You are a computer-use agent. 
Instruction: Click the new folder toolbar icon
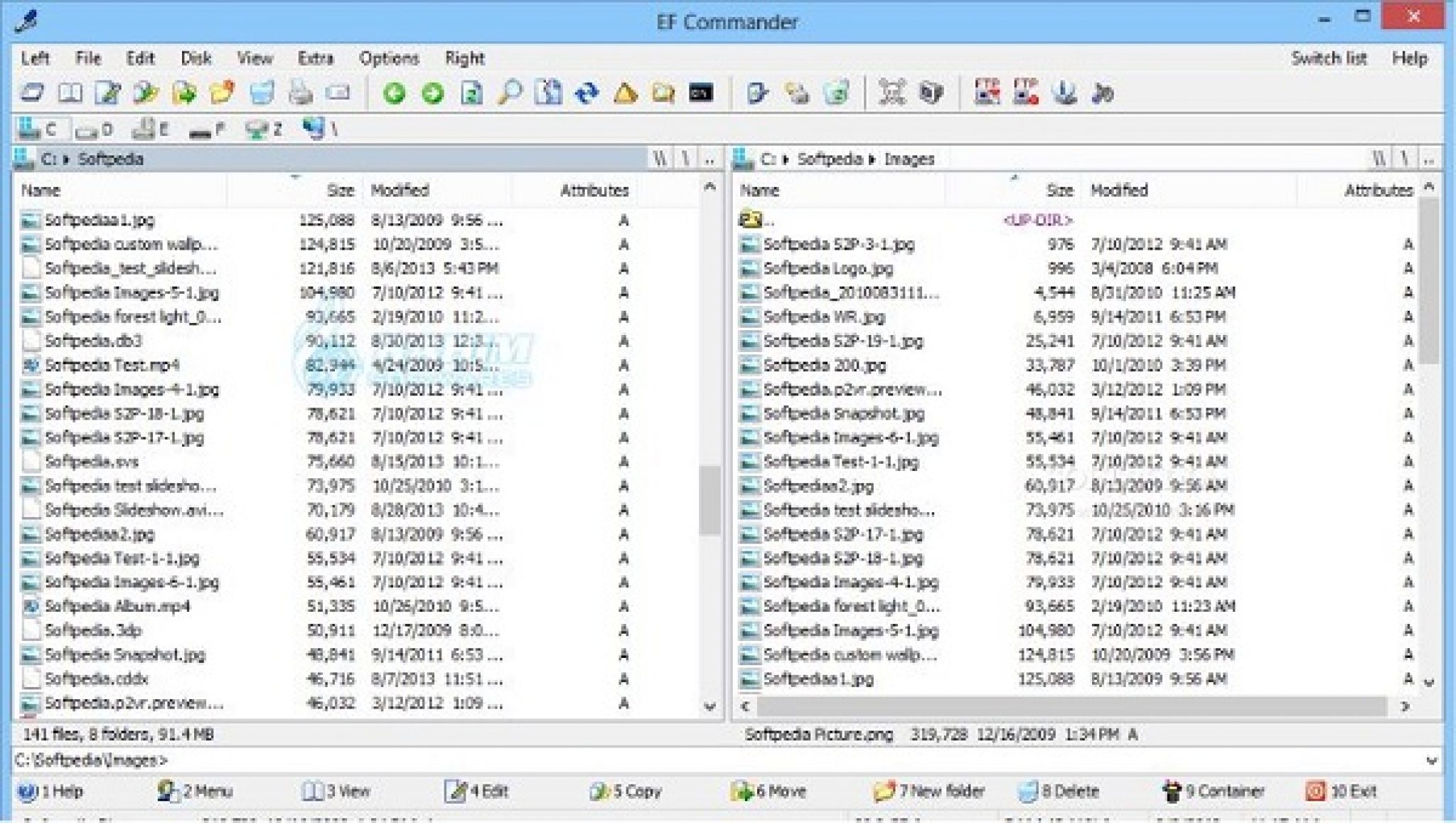click(222, 93)
